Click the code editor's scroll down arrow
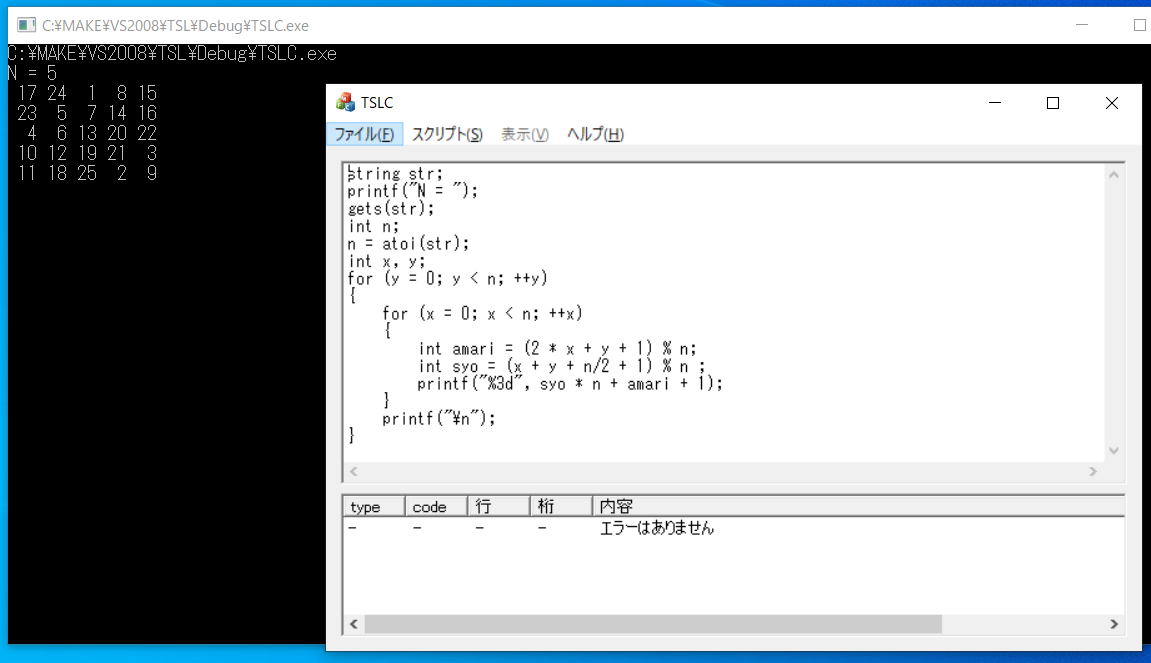Viewport: 1151px width, 663px height. (1114, 451)
